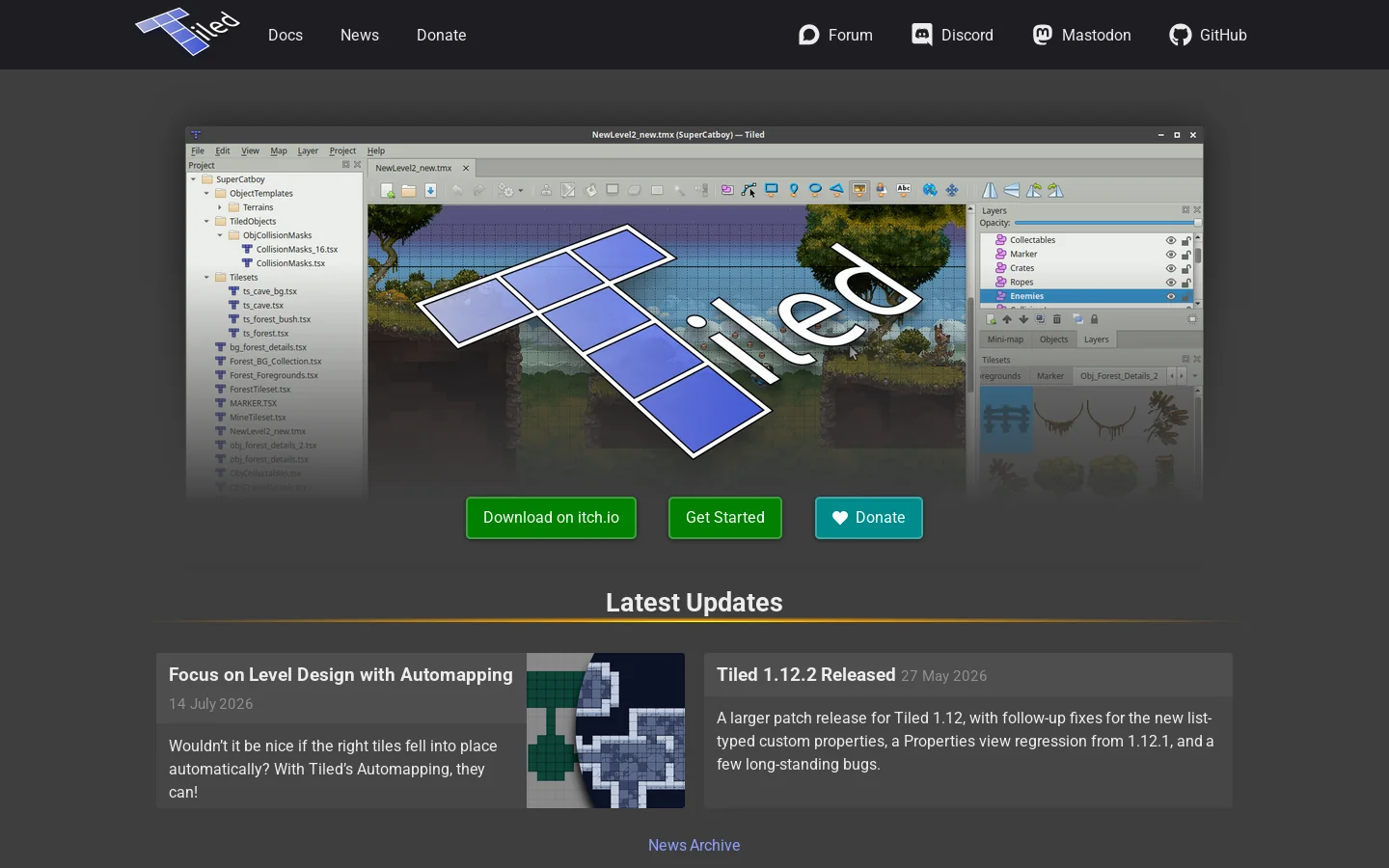
Task: Click the Tiled logo in the site header
Action: click(187, 32)
